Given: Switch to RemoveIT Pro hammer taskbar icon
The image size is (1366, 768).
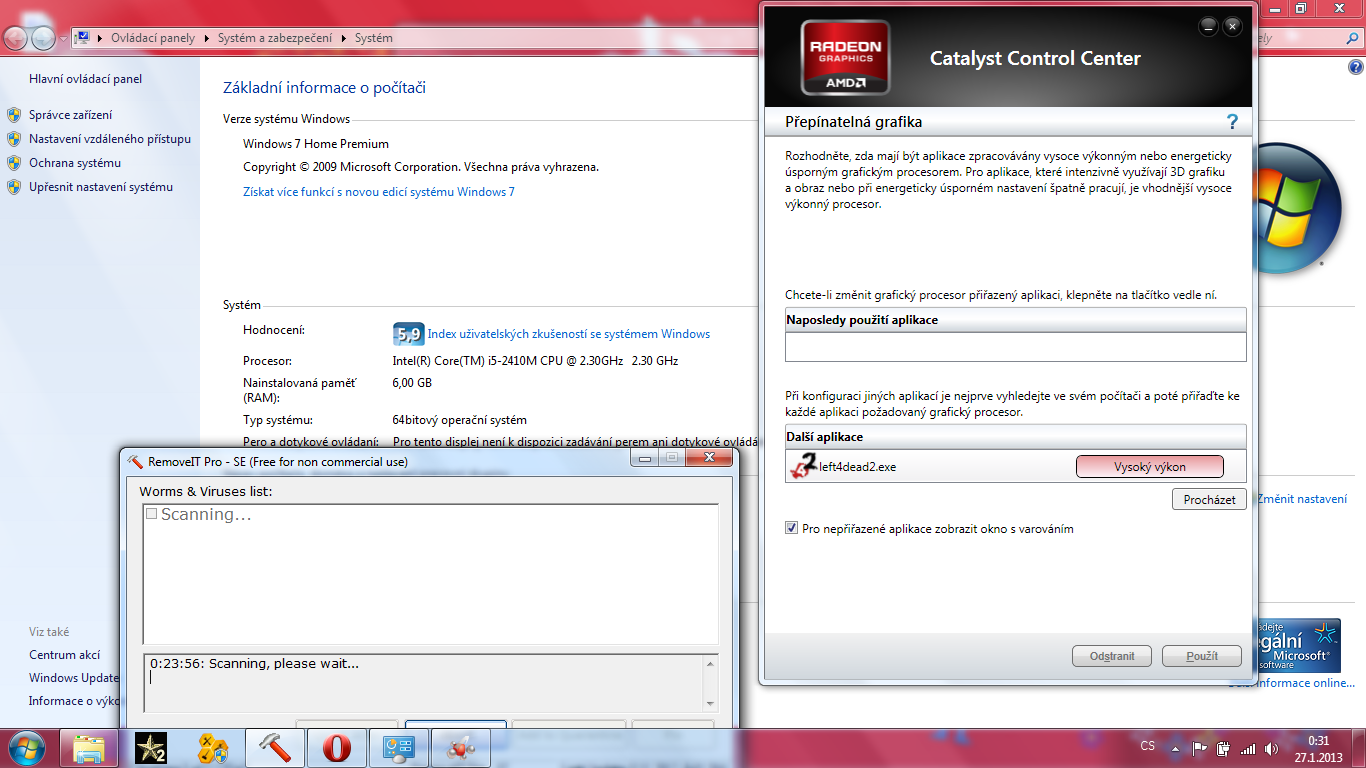Looking at the screenshot, I should (275, 748).
